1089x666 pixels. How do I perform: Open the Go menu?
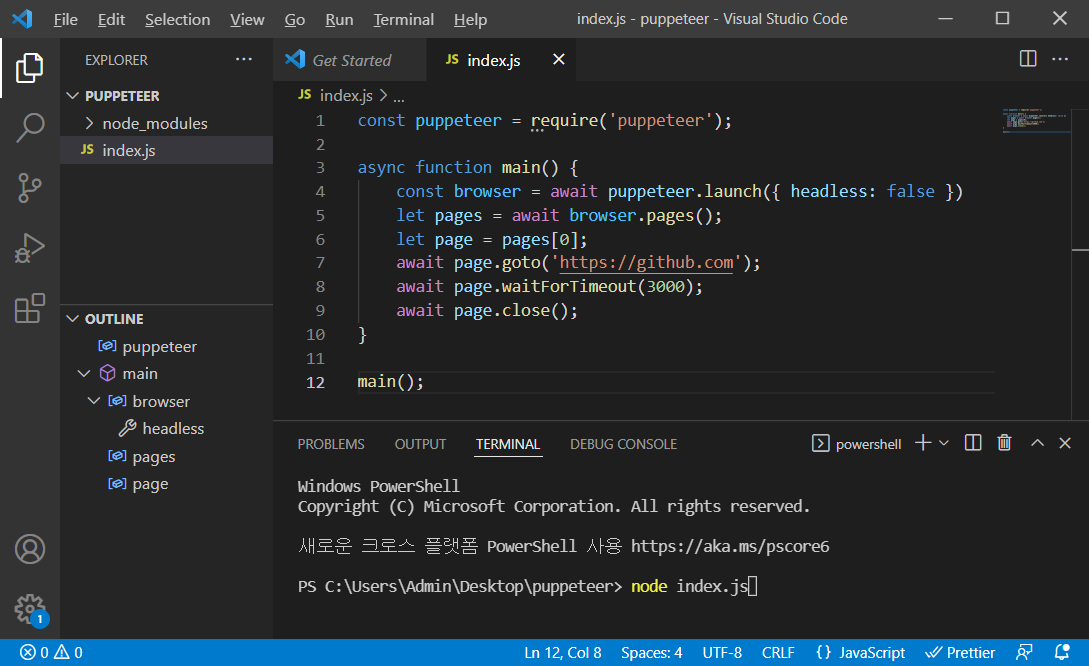click(x=294, y=19)
